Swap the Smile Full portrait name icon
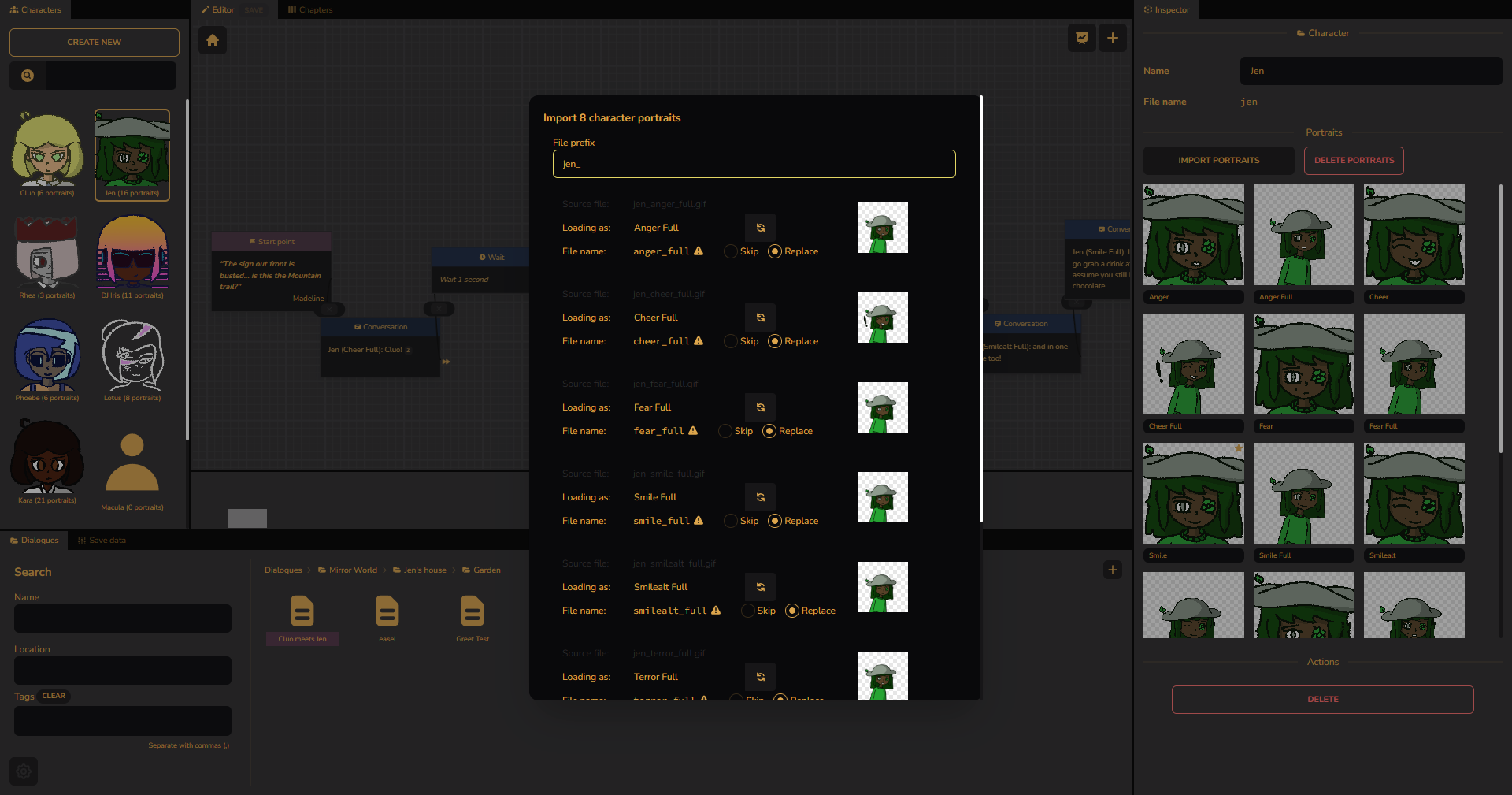 point(761,497)
